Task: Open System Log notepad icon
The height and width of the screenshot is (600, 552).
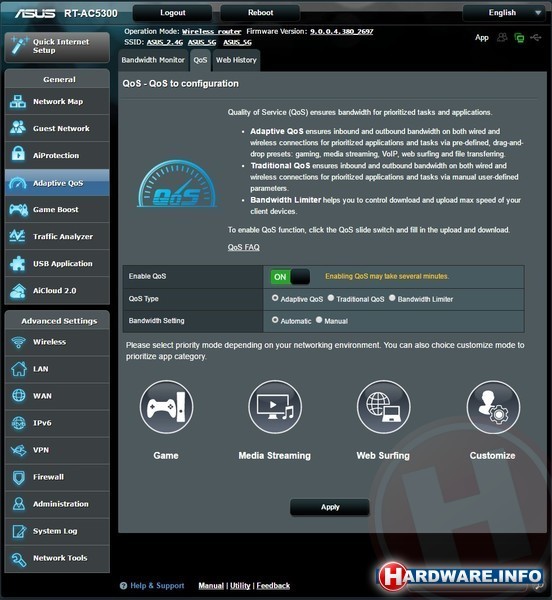Action: tap(19, 531)
